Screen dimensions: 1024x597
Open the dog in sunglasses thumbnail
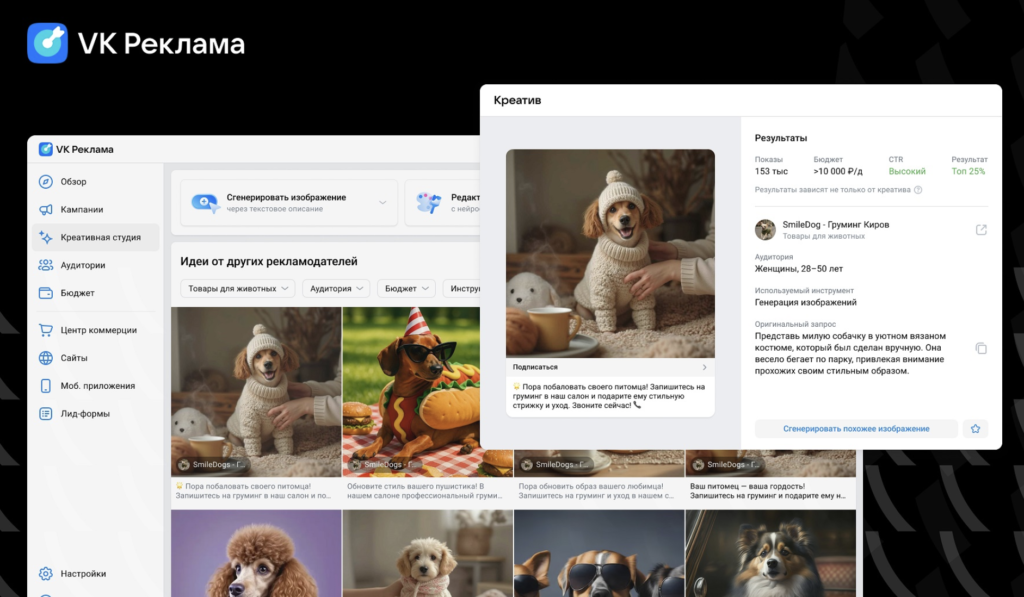click(599, 553)
